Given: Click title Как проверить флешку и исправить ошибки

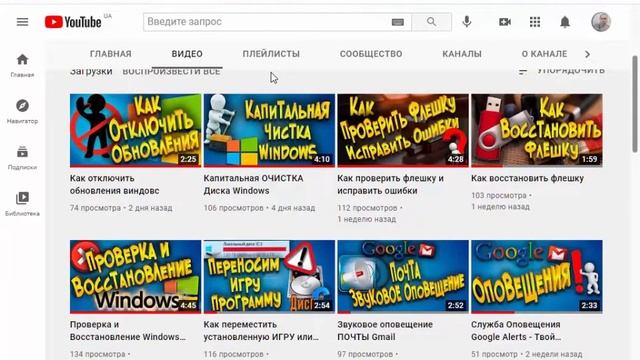Looking at the screenshot, I should point(390,184).
